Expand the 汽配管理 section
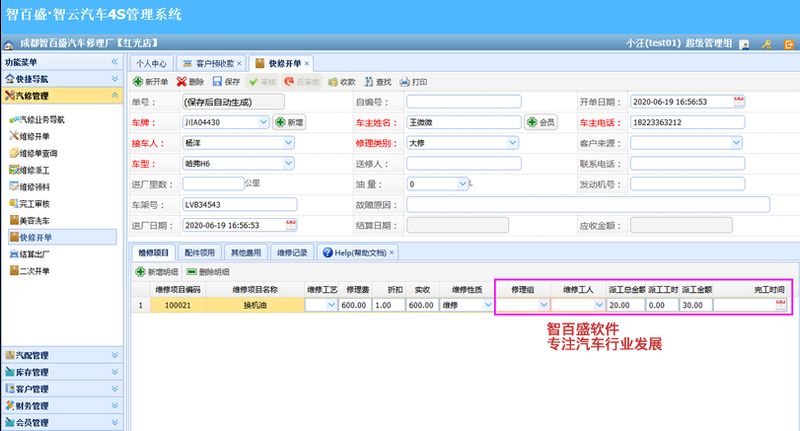The width and height of the screenshot is (800, 431). (115, 355)
